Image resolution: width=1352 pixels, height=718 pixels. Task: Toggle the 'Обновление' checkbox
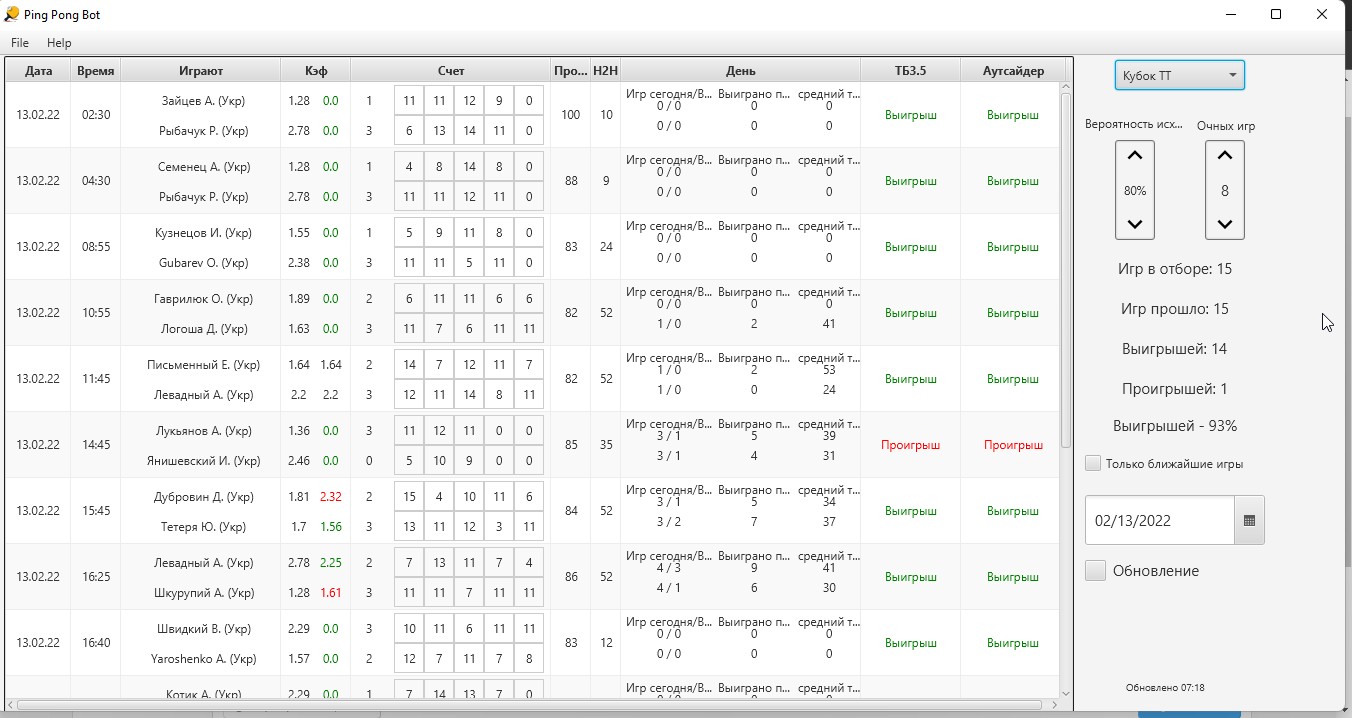1096,571
